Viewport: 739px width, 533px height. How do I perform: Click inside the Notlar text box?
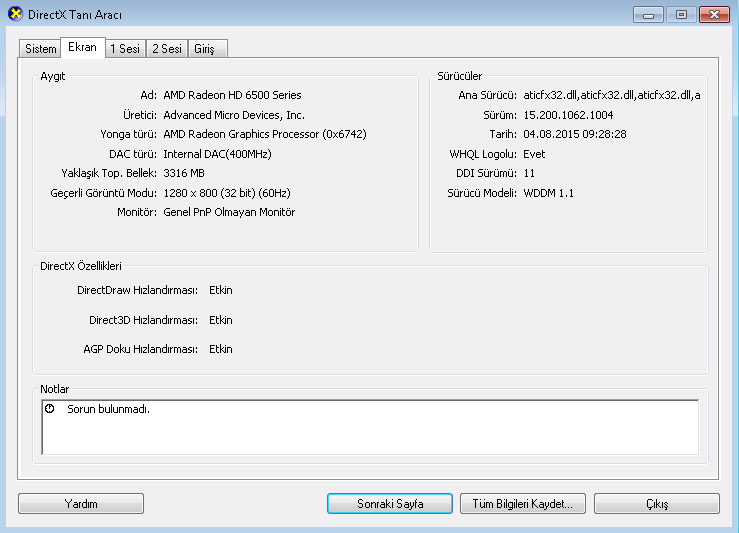[370, 427]
